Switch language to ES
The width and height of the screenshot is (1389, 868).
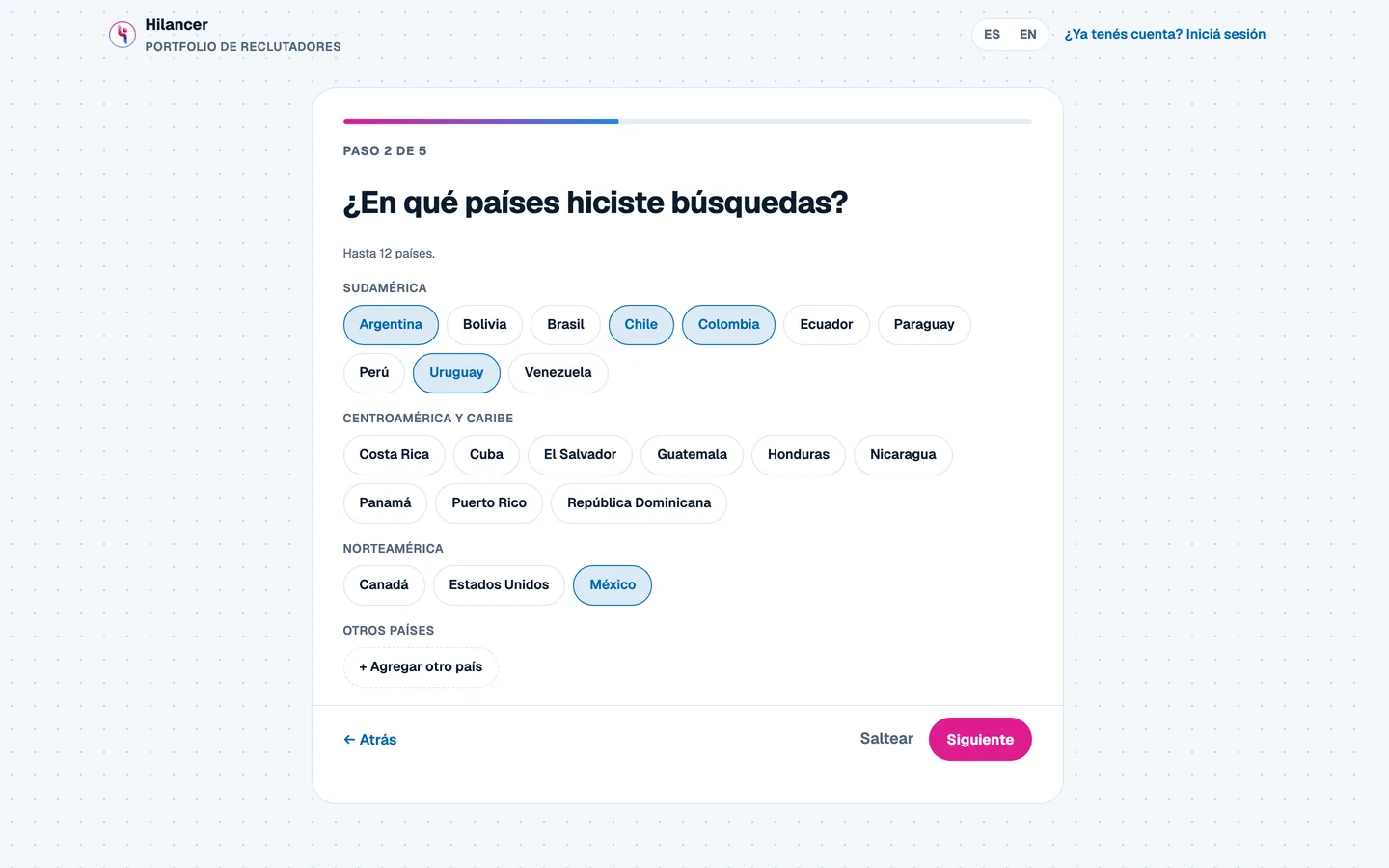coord(992,35)
